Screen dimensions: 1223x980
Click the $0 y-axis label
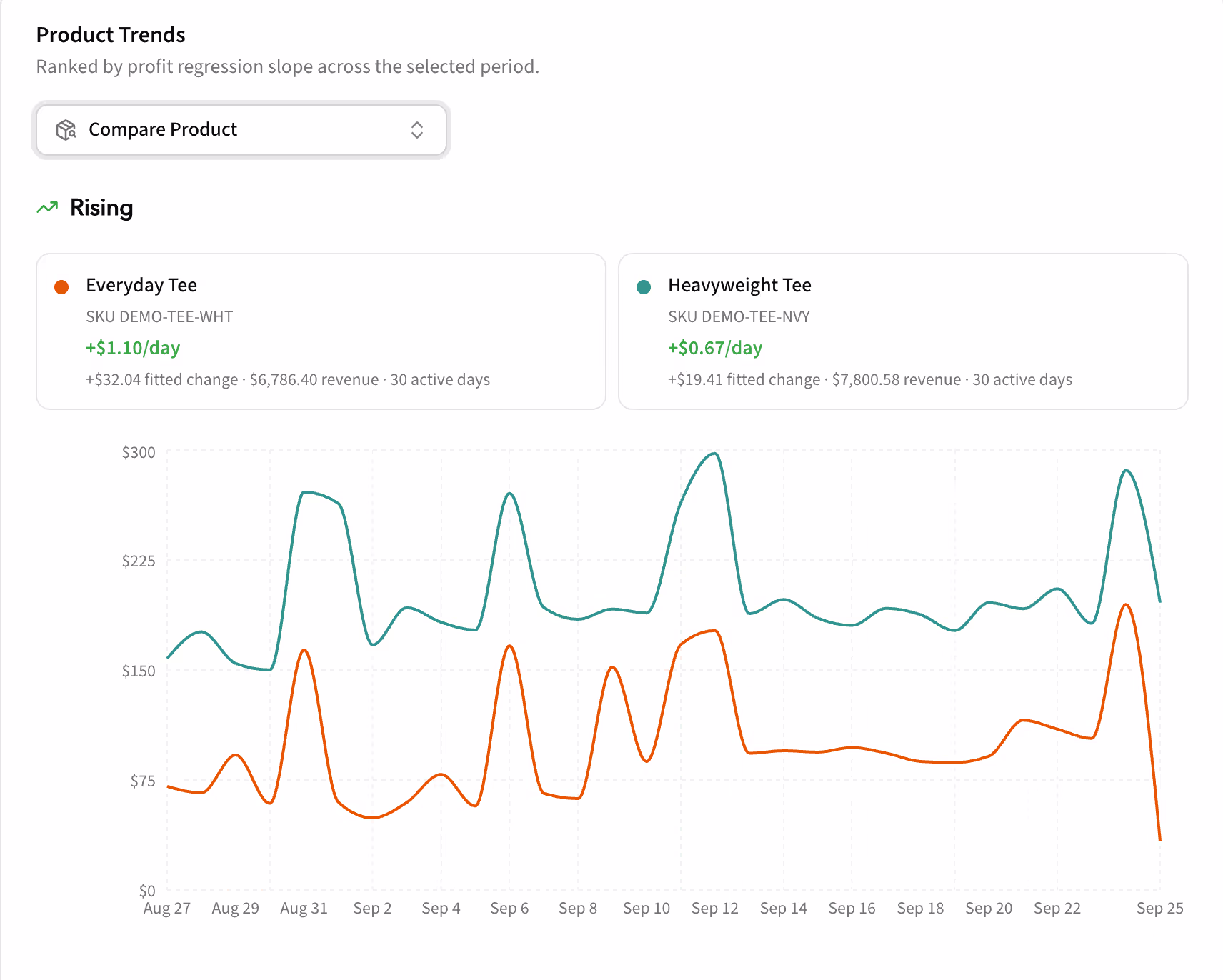147,891
